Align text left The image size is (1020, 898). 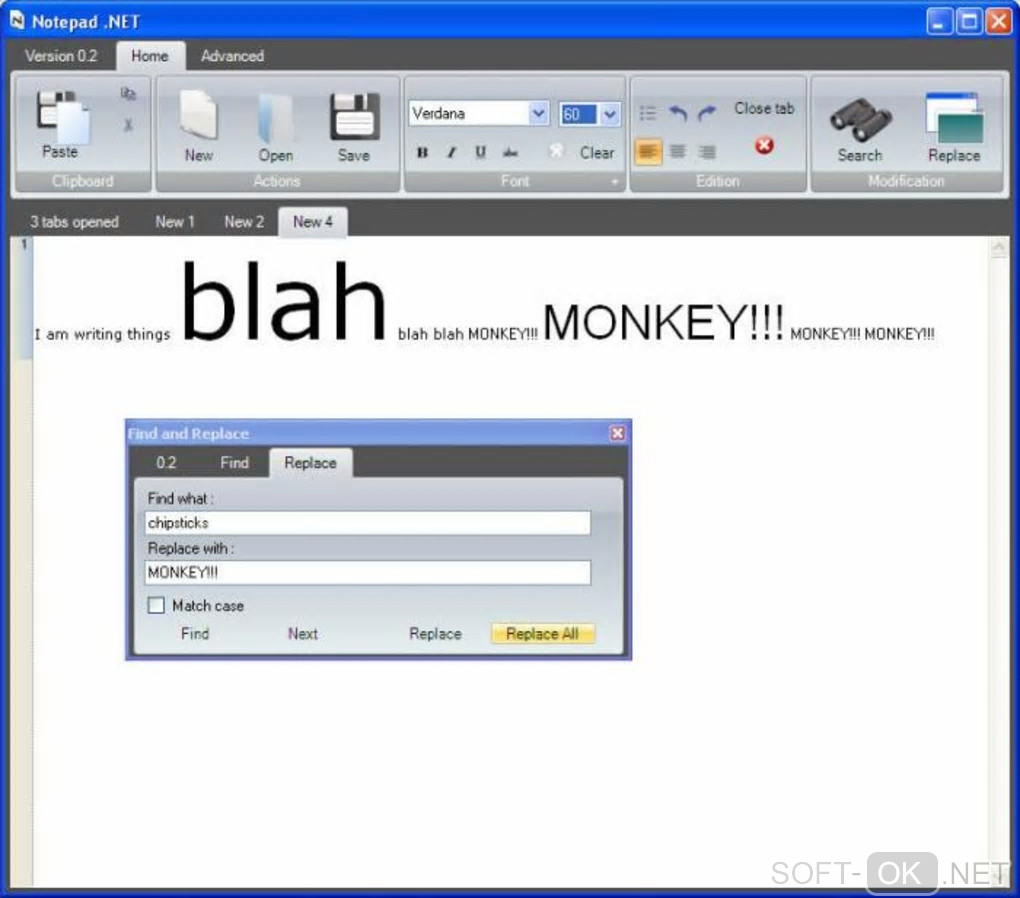click(648, 152)
